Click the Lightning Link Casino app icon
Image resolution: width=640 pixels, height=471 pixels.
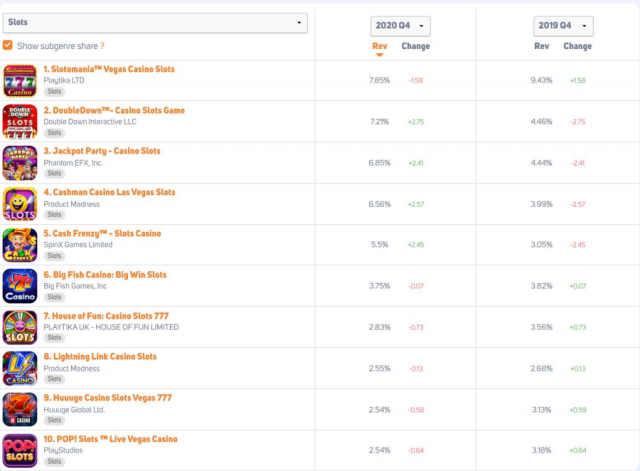(20, 369)
